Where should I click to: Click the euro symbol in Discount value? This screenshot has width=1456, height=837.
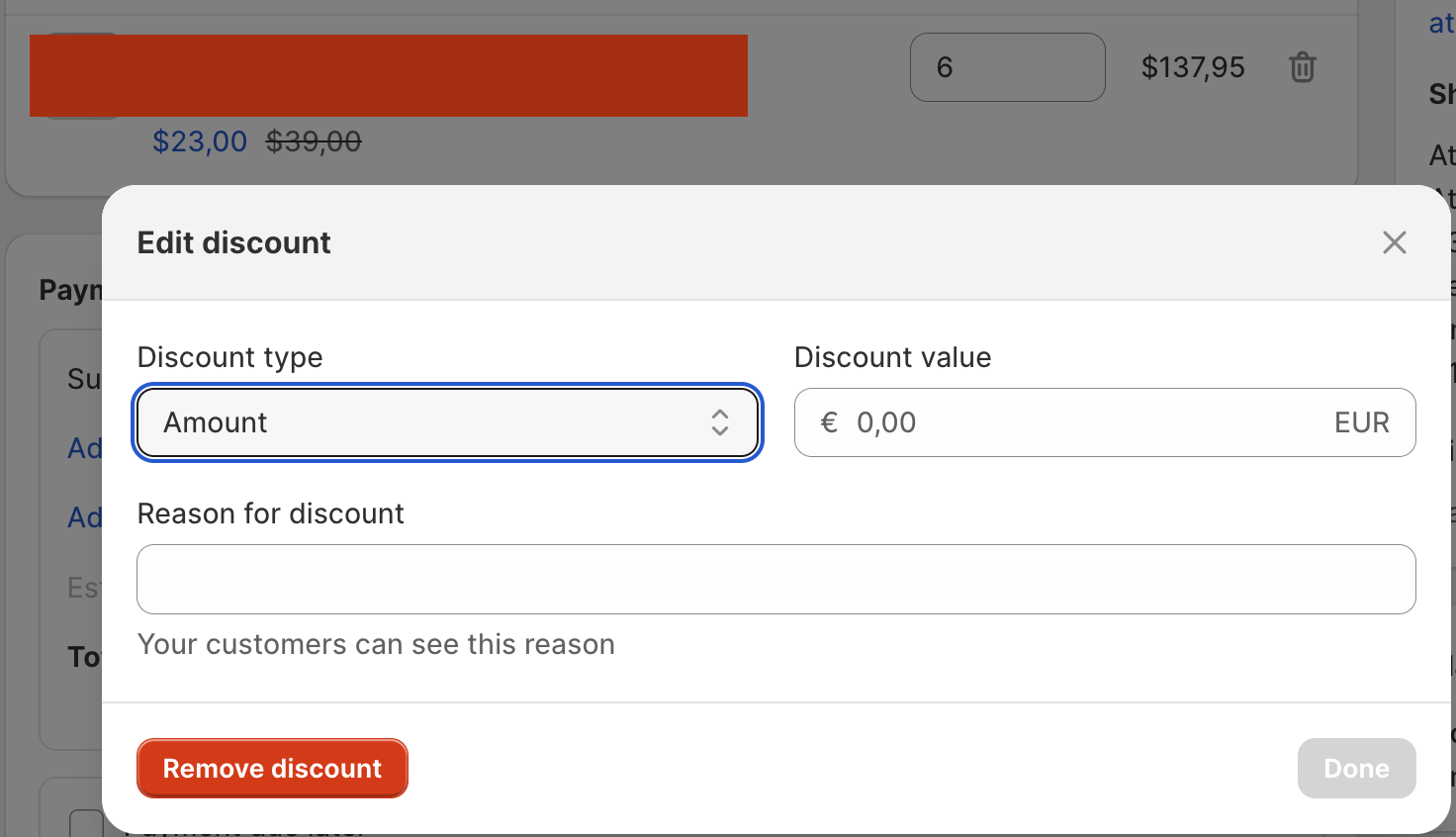click(x=829, y=422)
